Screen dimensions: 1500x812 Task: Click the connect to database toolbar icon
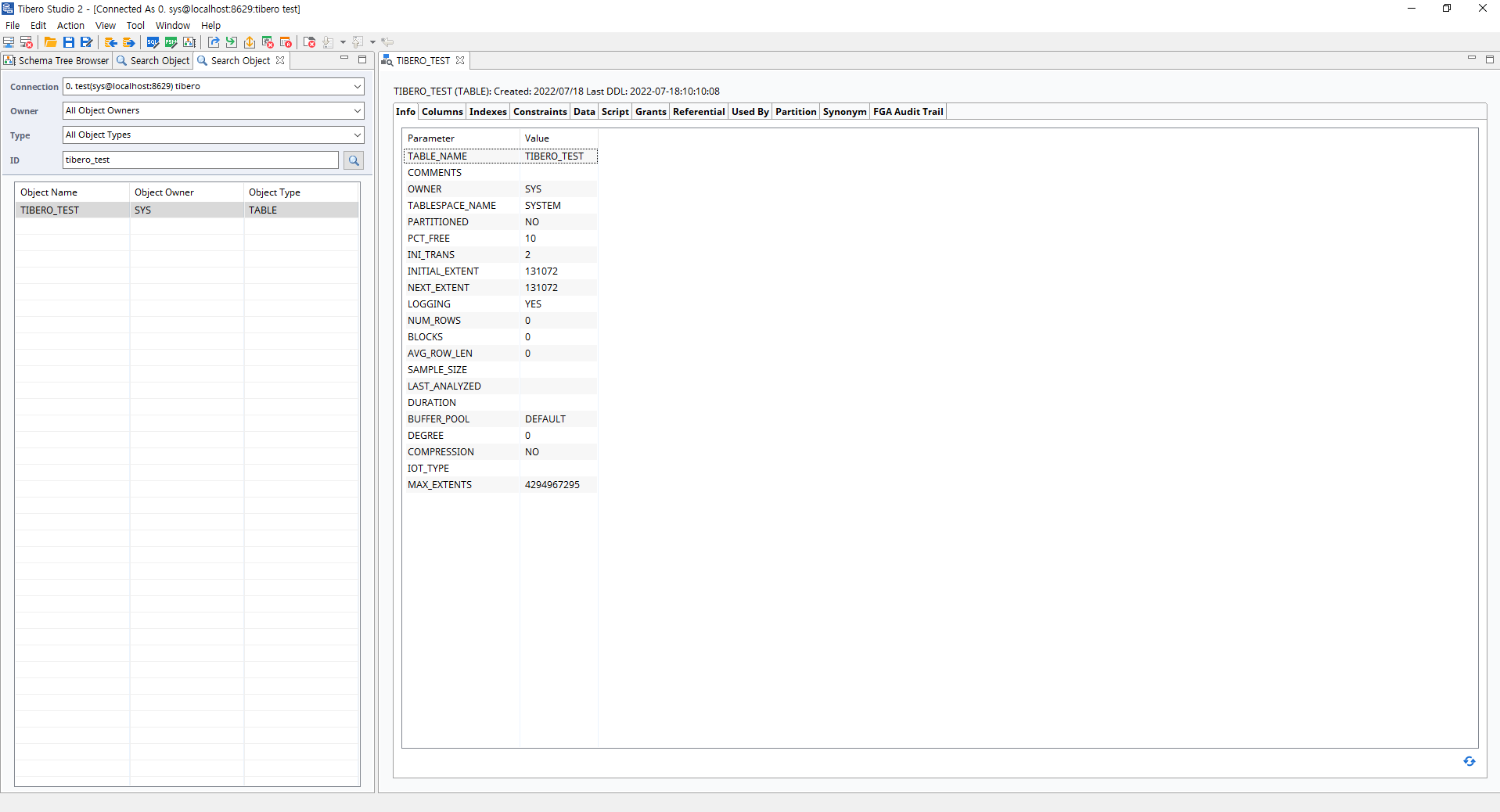click(x=9, y=42)
